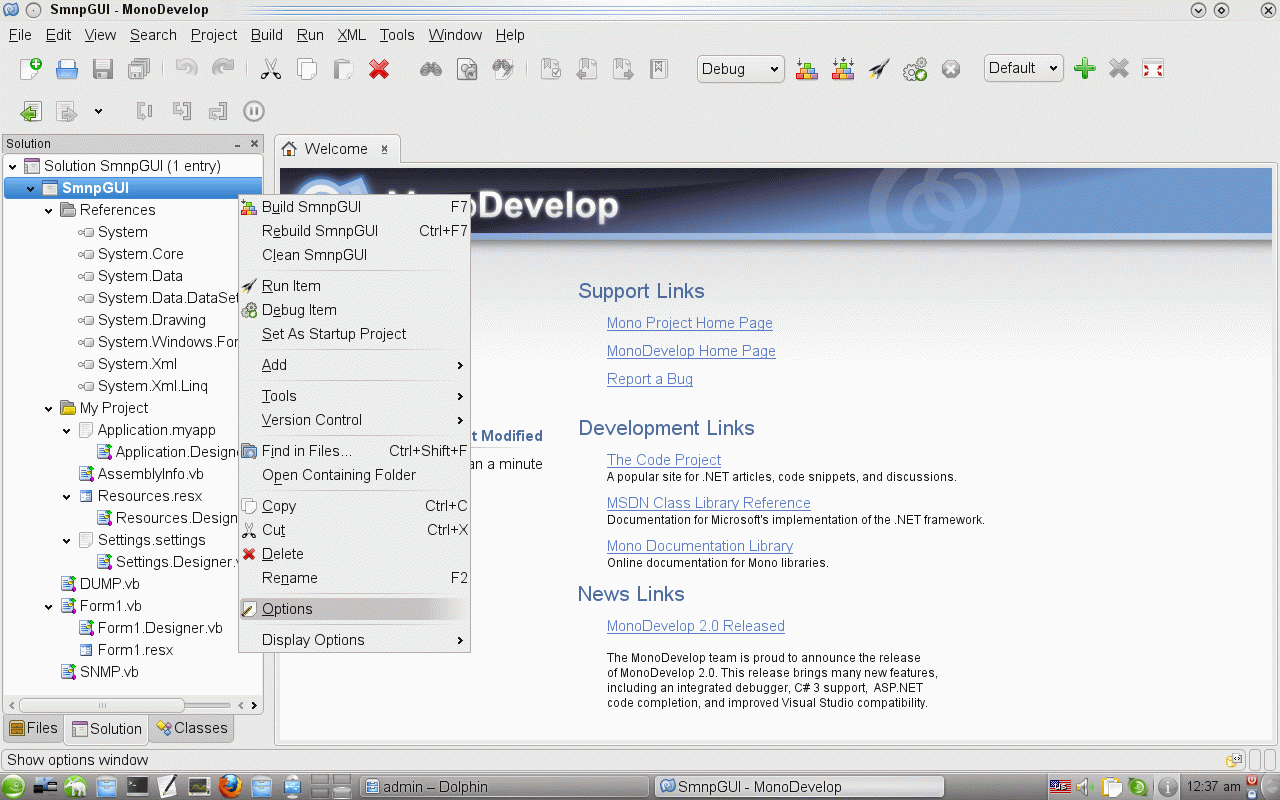
Task: Open the MonoDevelop Home Page link
Action: (691, 351)
